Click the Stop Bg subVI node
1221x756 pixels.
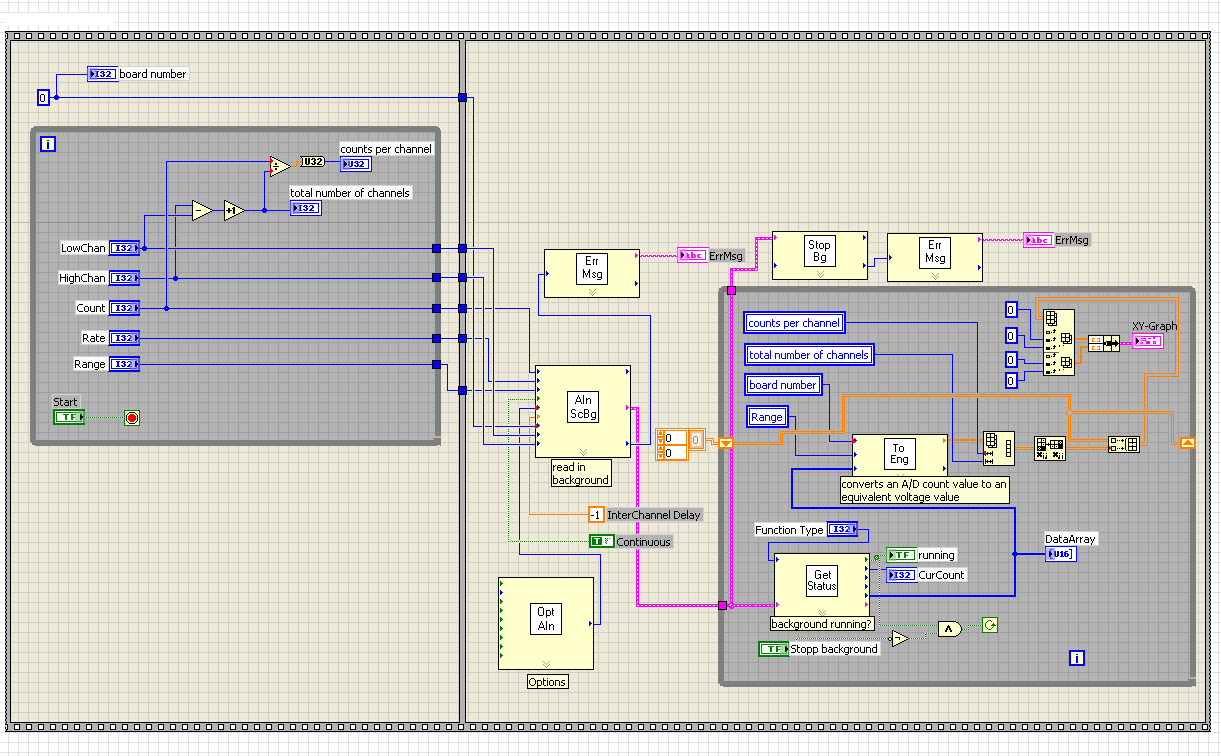[820, 256]
